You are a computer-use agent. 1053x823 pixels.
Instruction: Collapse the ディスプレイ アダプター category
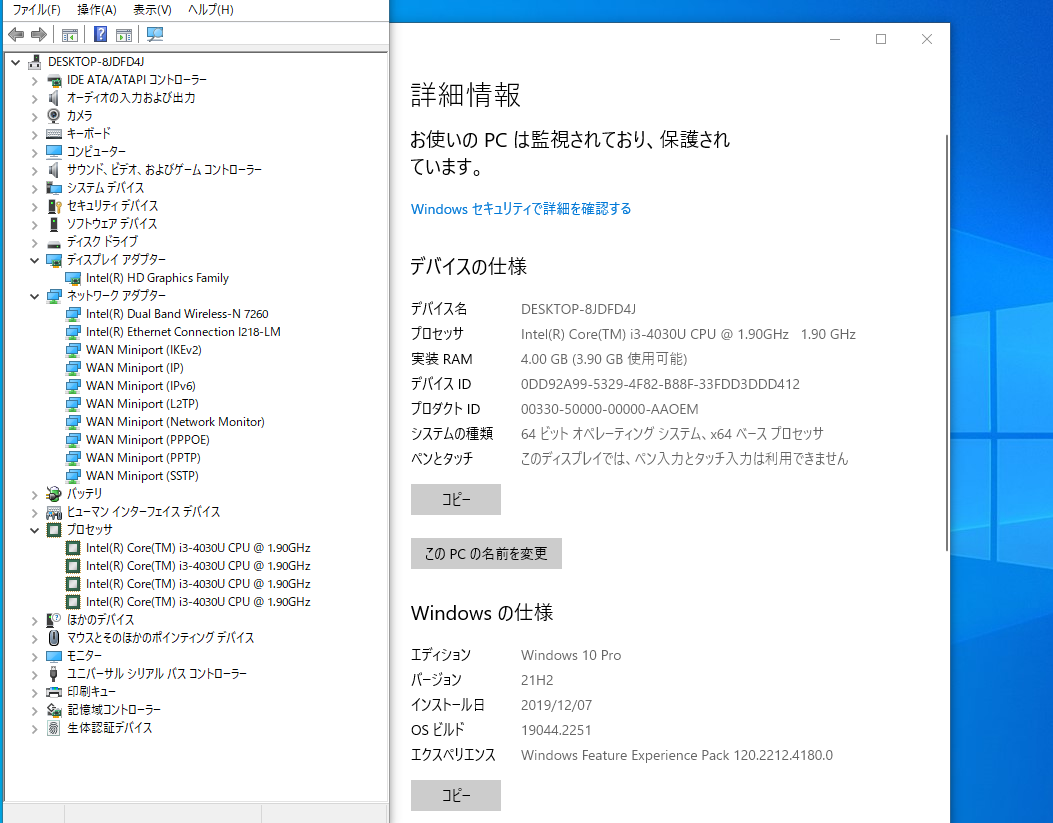pos(34,260)
